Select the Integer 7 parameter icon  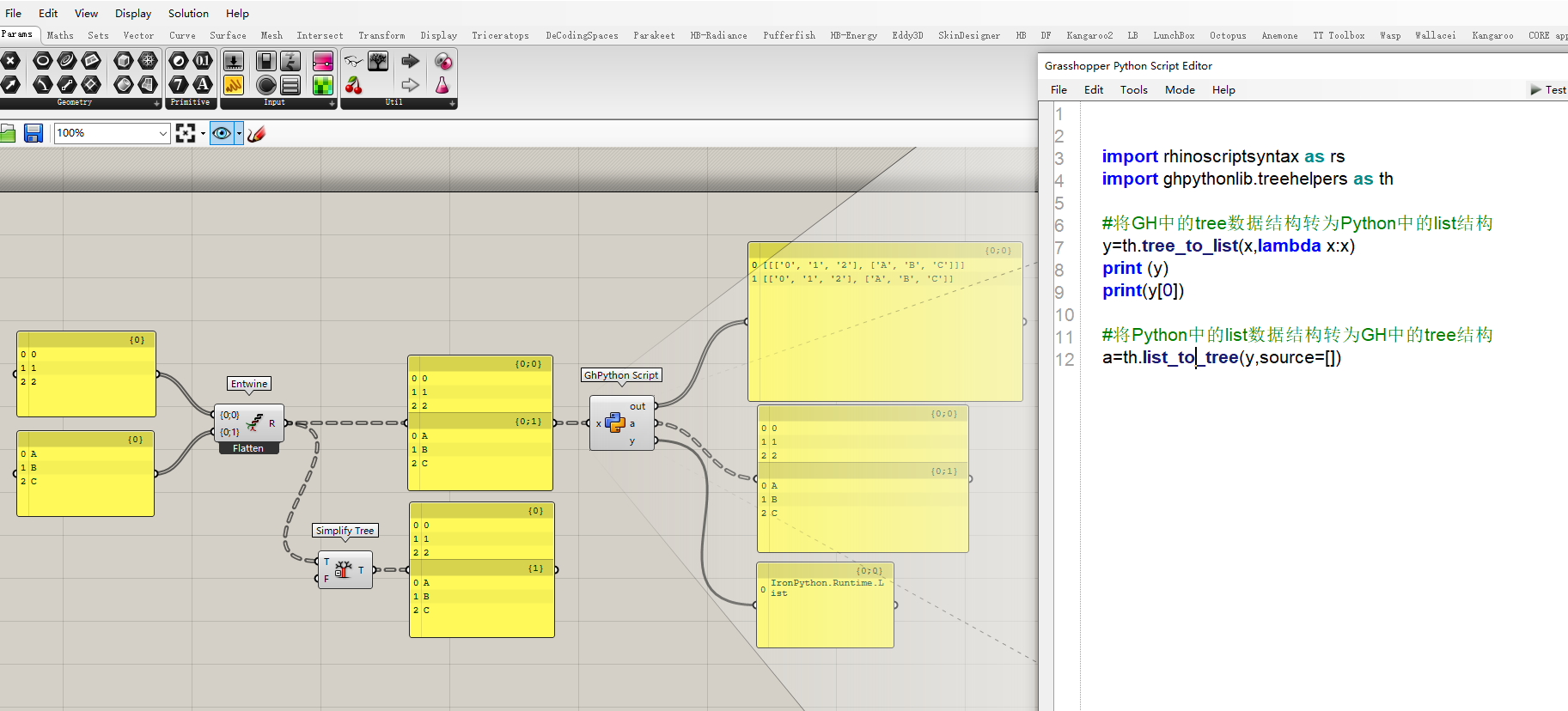coord(179,84)
